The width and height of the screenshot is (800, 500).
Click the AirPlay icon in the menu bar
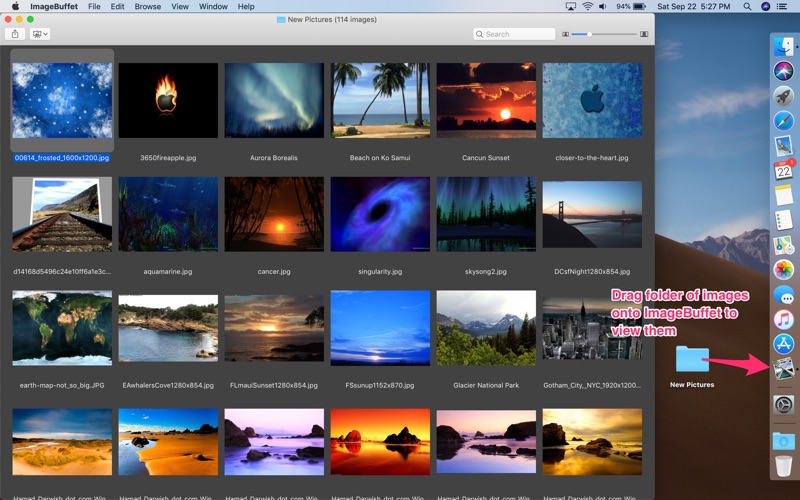(571, 7)
